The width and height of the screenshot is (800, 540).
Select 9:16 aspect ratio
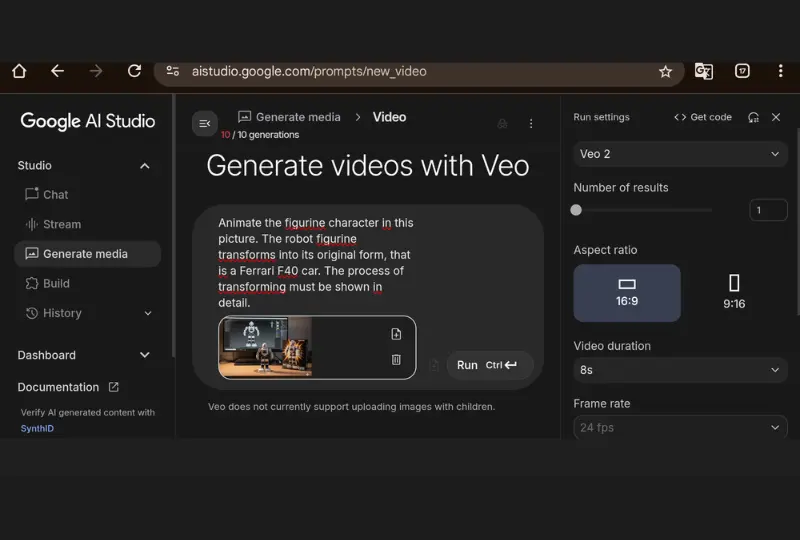[x=734, y=293]
